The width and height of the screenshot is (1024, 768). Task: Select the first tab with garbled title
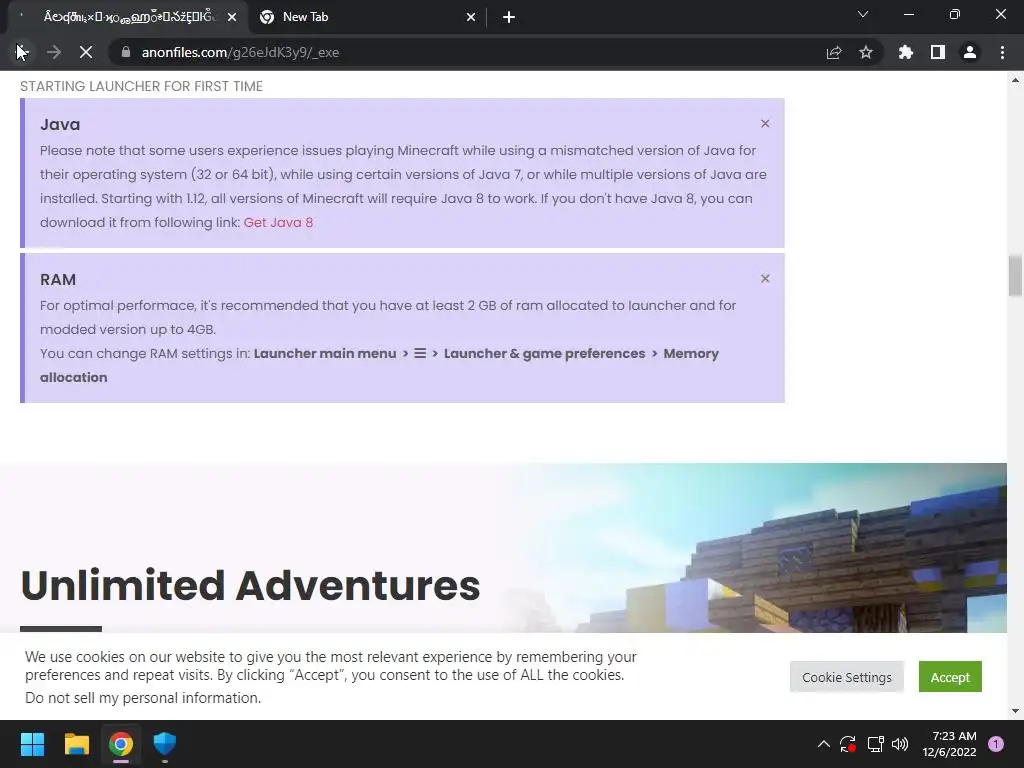127,17
